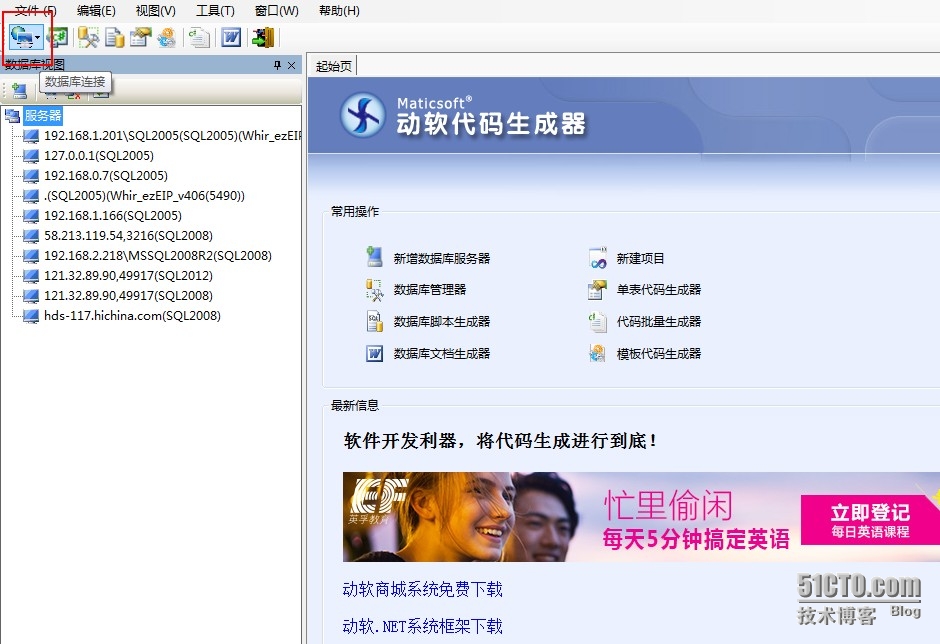Click the .(SQL2005)(Whir_ezEIP_v406(5490)) entry
The height and width of the screenshot is (644, 940).
tap(144, 195)
